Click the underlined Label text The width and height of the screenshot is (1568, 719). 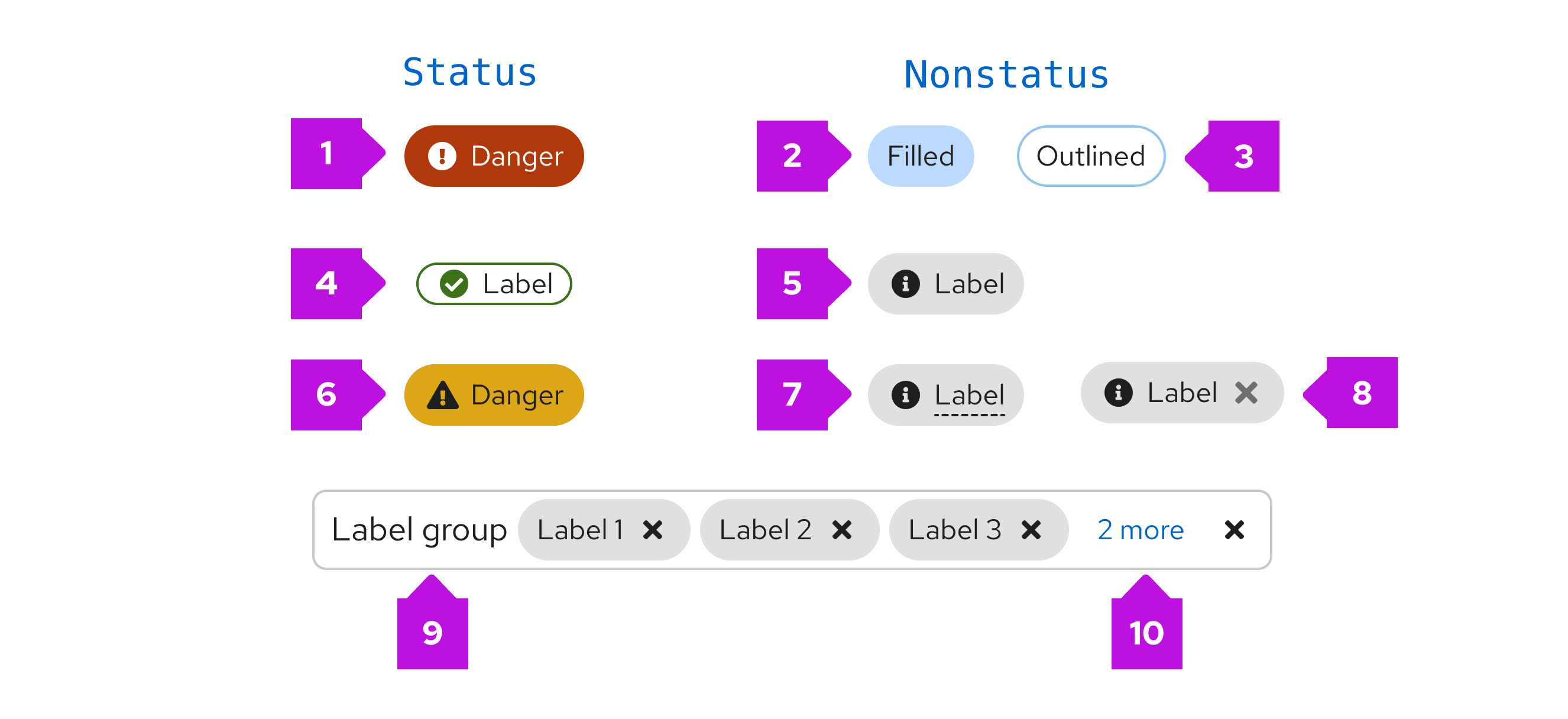click(x=969, y=395)
